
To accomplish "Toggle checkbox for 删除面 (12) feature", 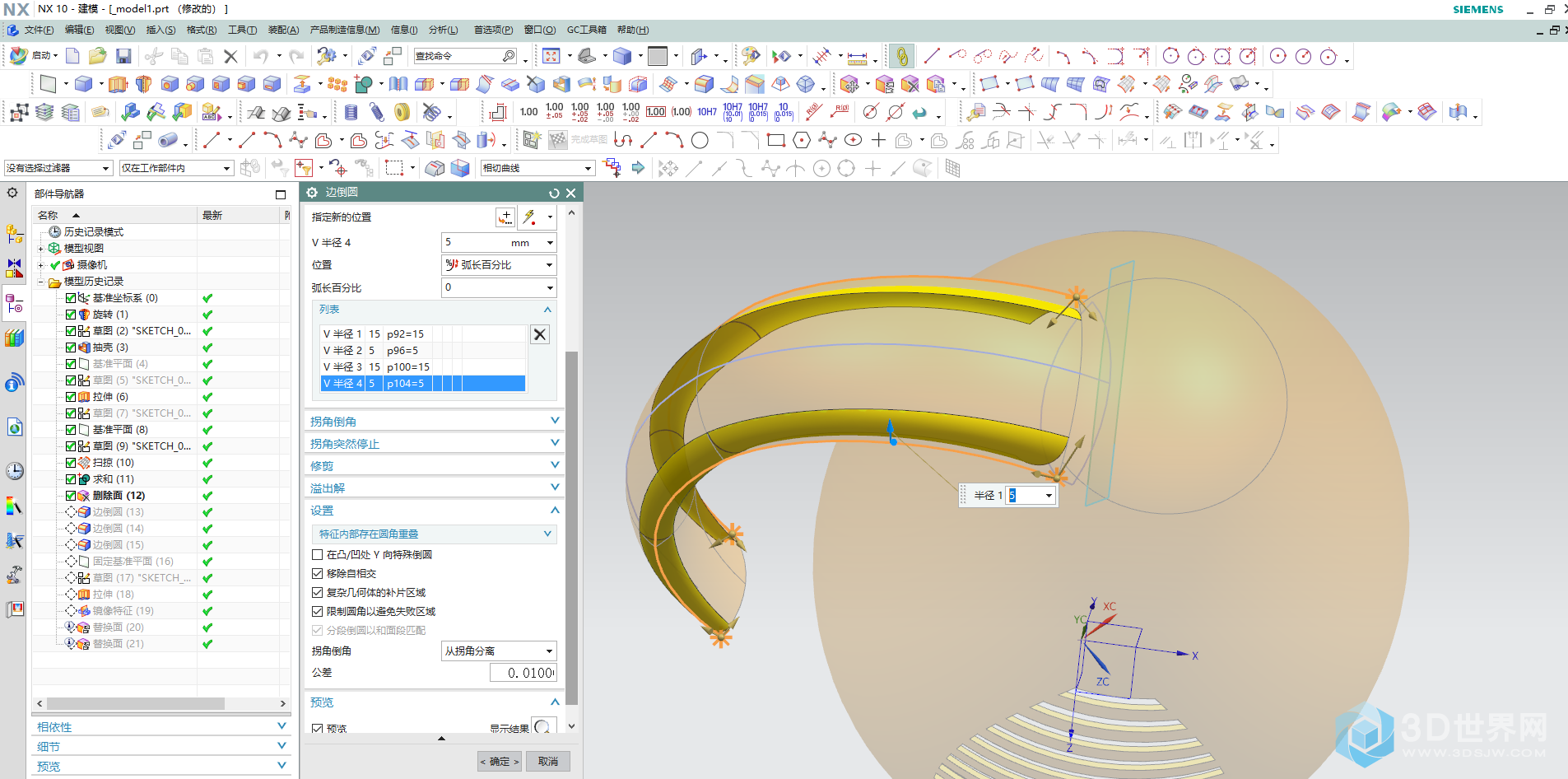I will tap(71, 496).
